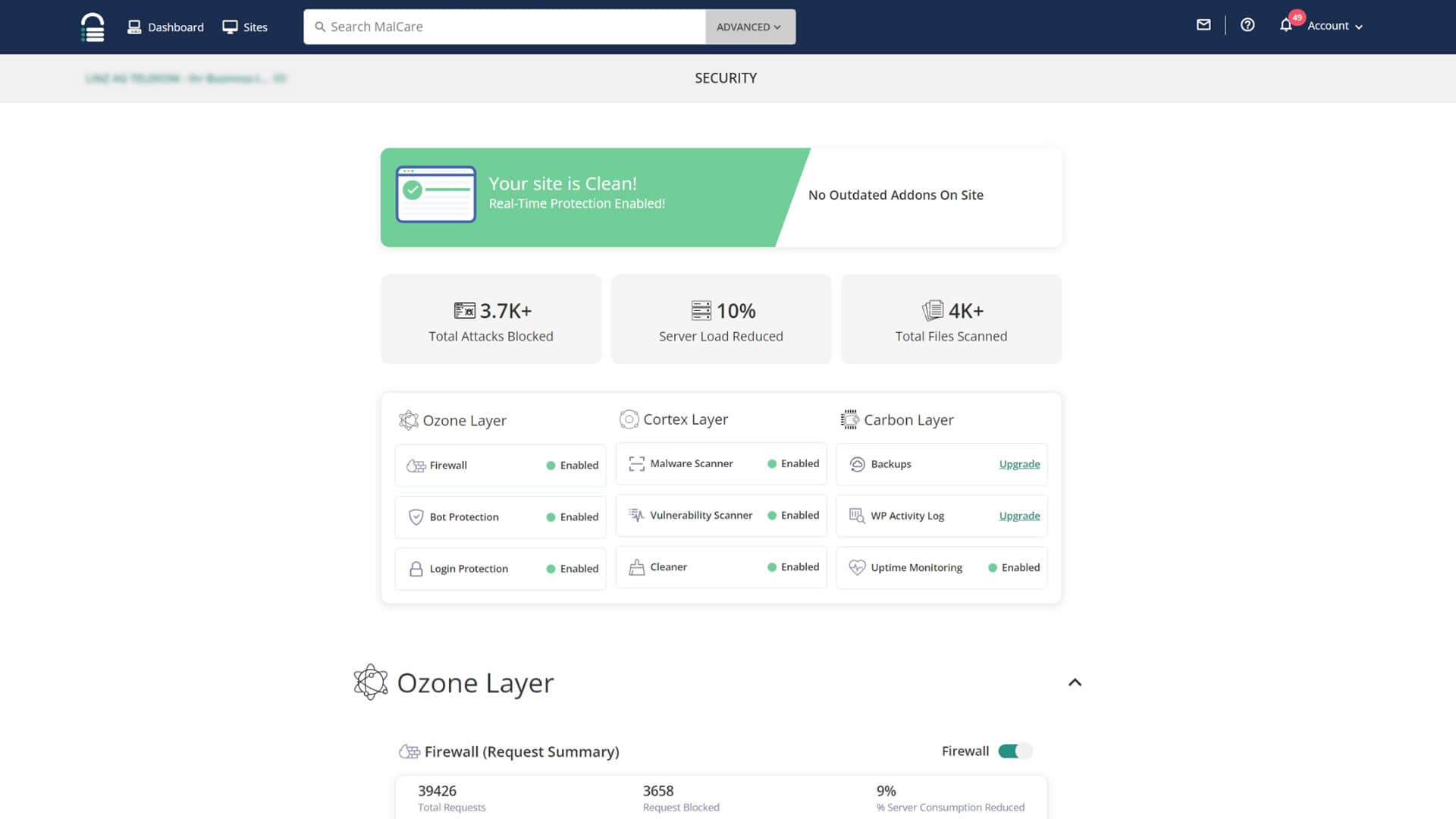
Task: Click the Uptime Monitoring Enabled status
Action: pos(1014,567)
